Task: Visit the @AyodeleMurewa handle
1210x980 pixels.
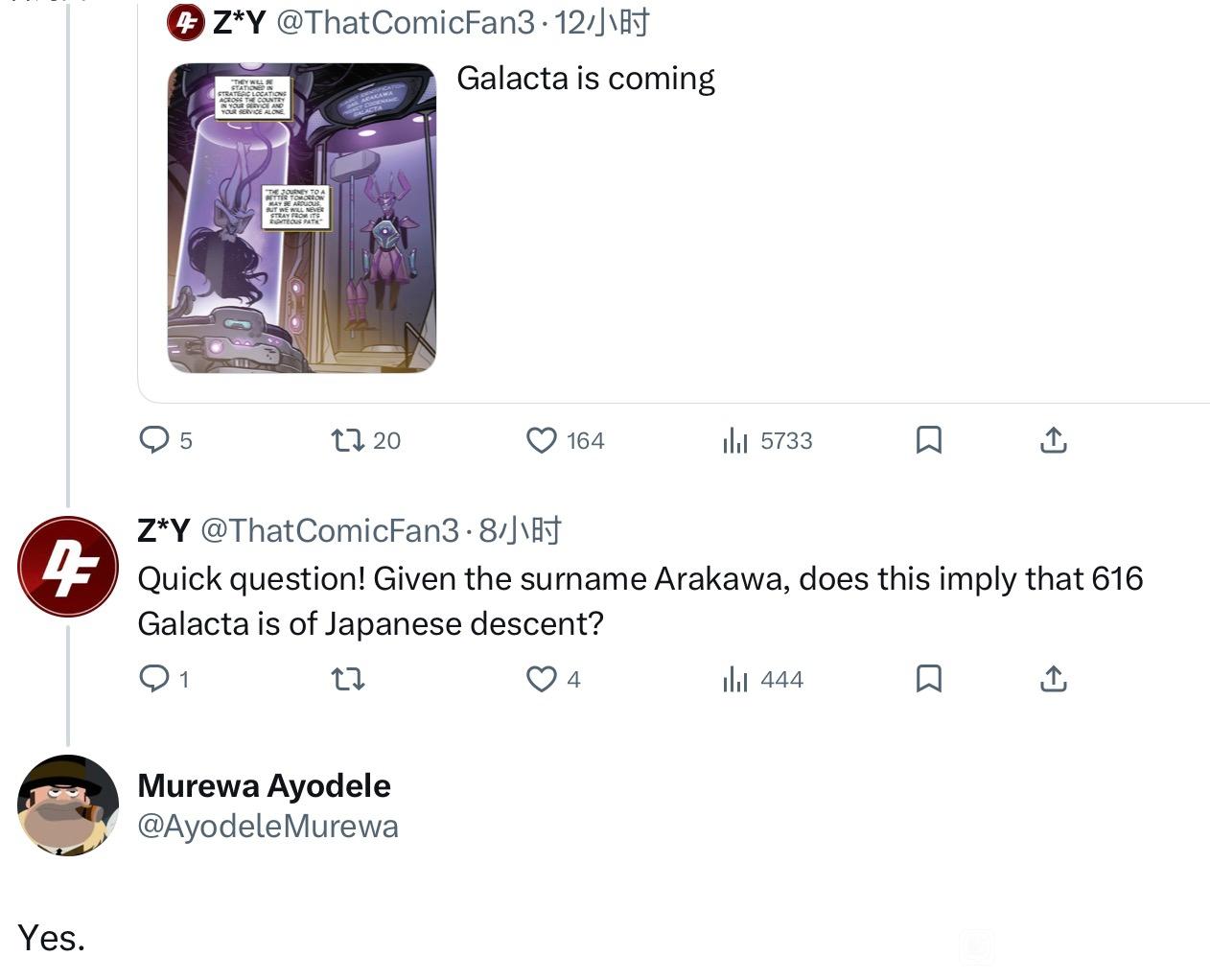Action: [268, 826]
